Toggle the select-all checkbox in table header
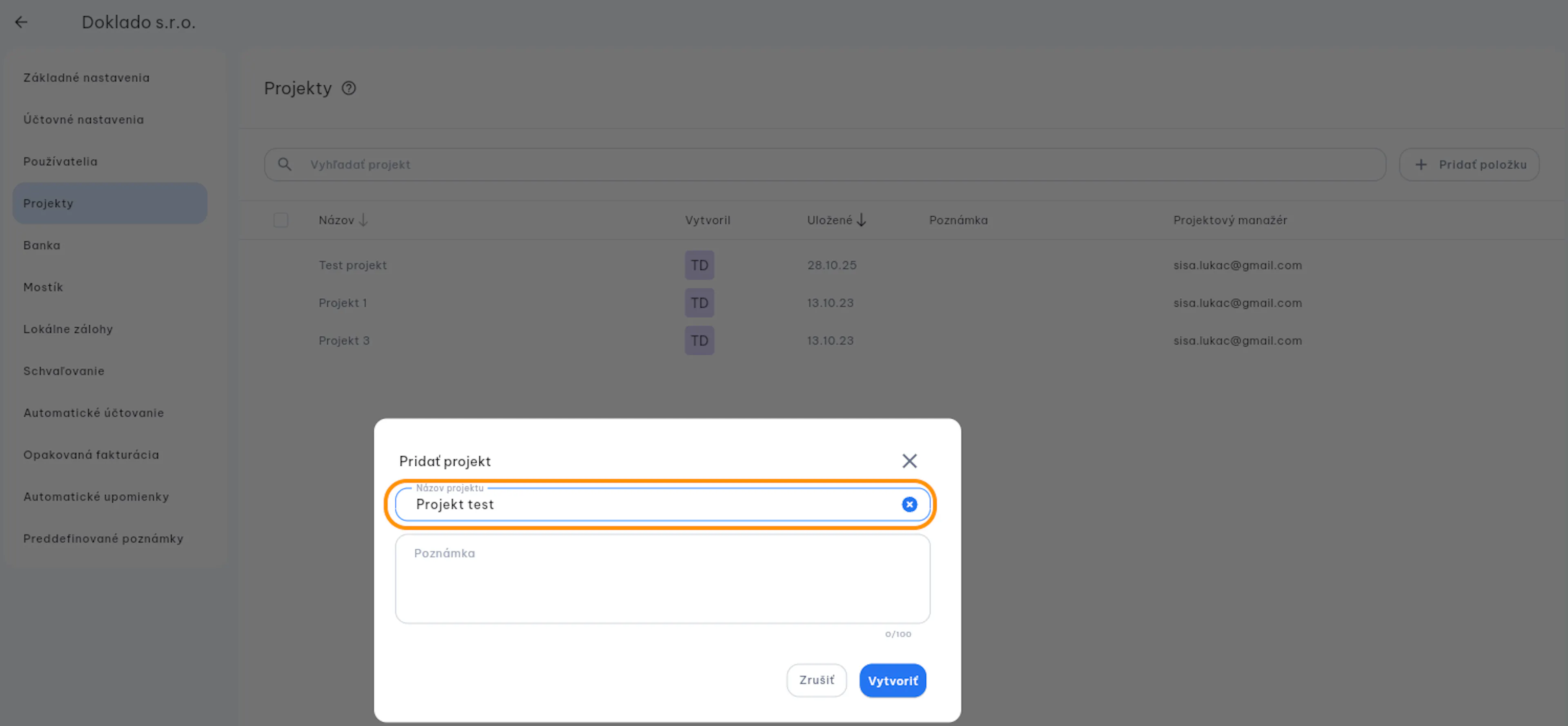Image resolution: width=1568 pixels, height=726 pixels. tap(281, 220)
